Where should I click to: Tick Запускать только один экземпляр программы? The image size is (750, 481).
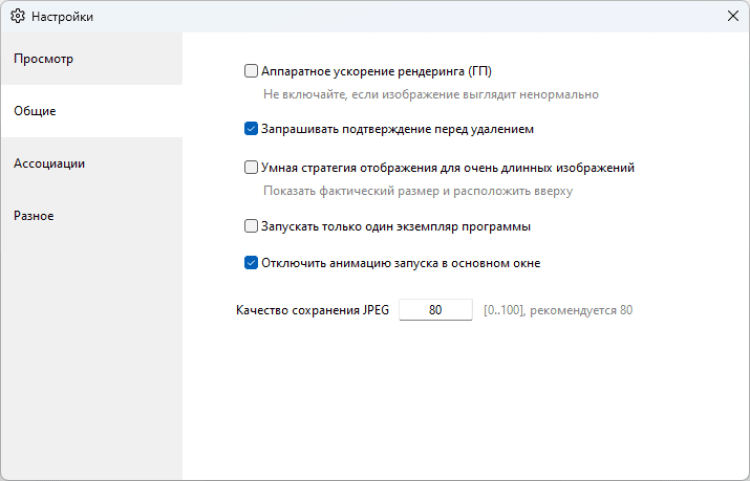click(251, 226)
